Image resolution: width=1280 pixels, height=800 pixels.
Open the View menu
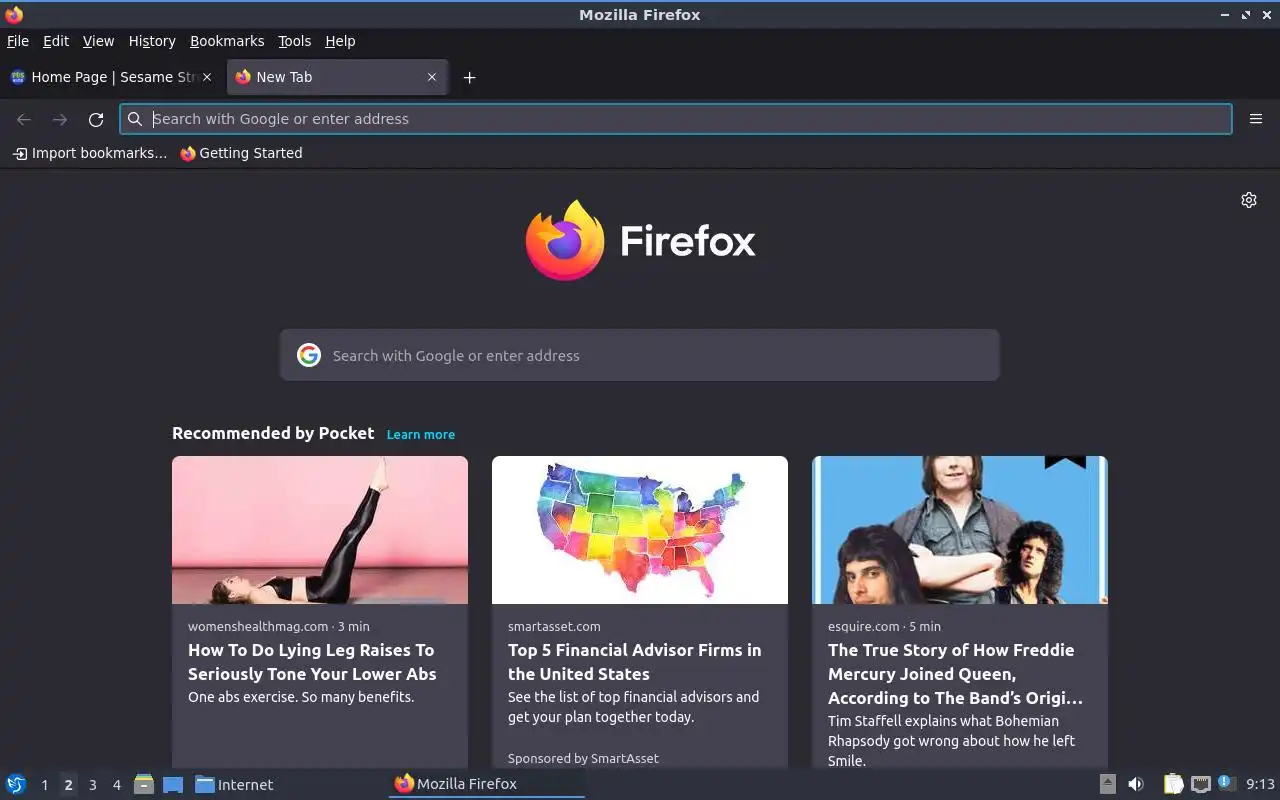point(98,41)
